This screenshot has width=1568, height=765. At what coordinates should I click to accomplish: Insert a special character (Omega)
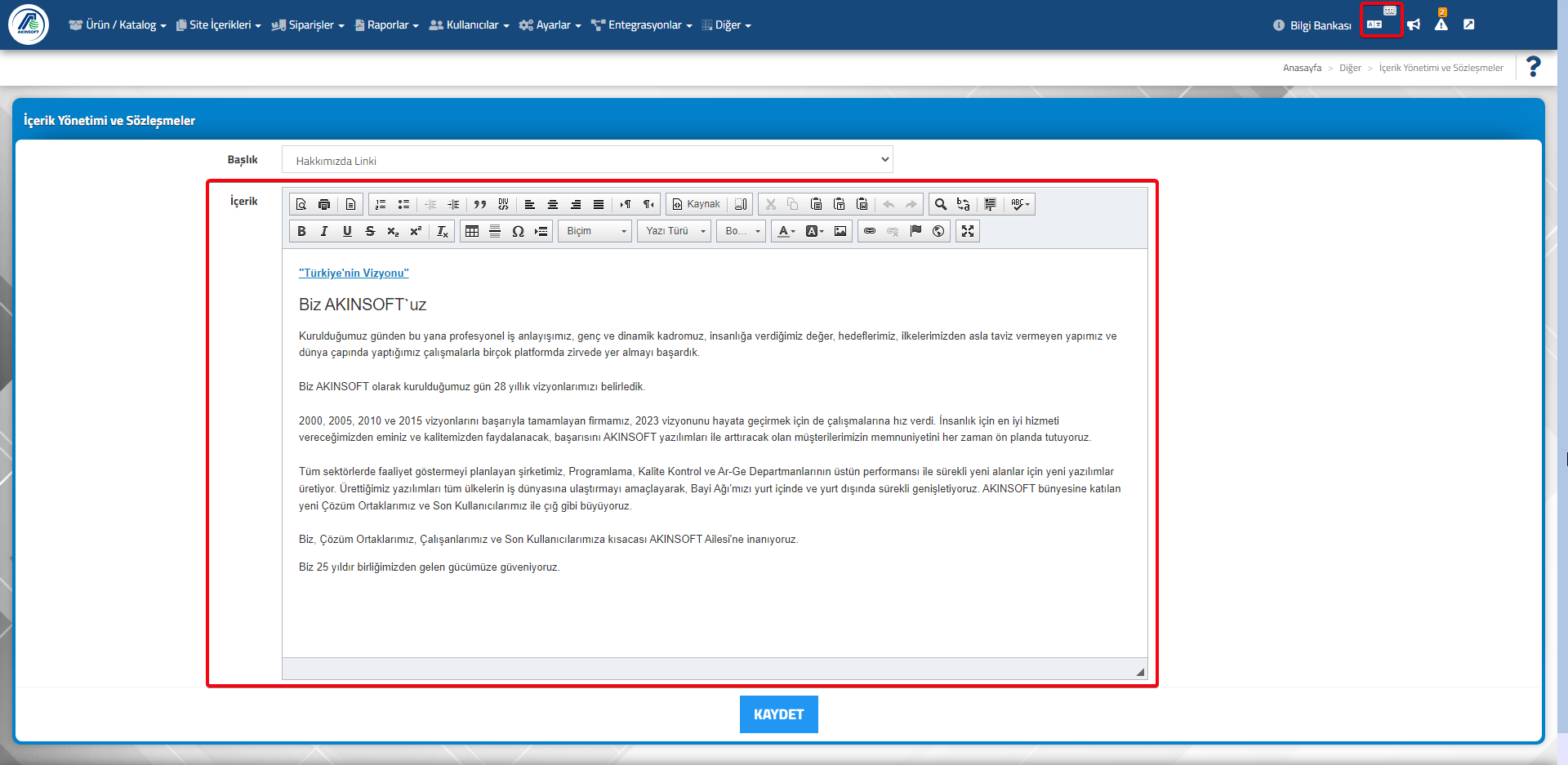point(518,231)
